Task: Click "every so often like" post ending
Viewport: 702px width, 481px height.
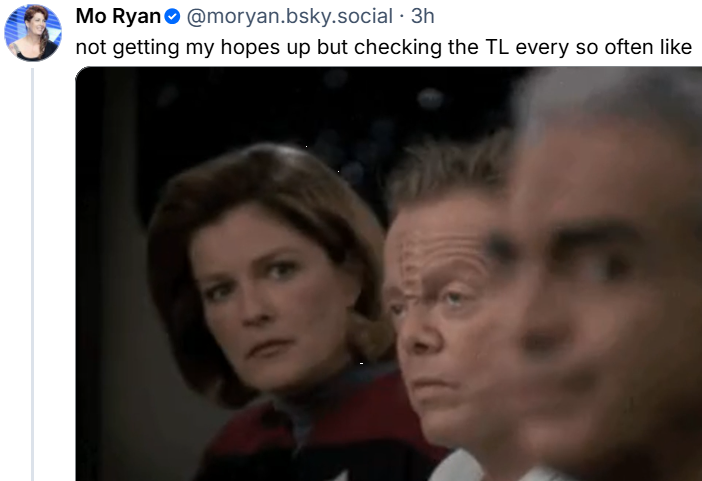Action: tap(604, 47)
